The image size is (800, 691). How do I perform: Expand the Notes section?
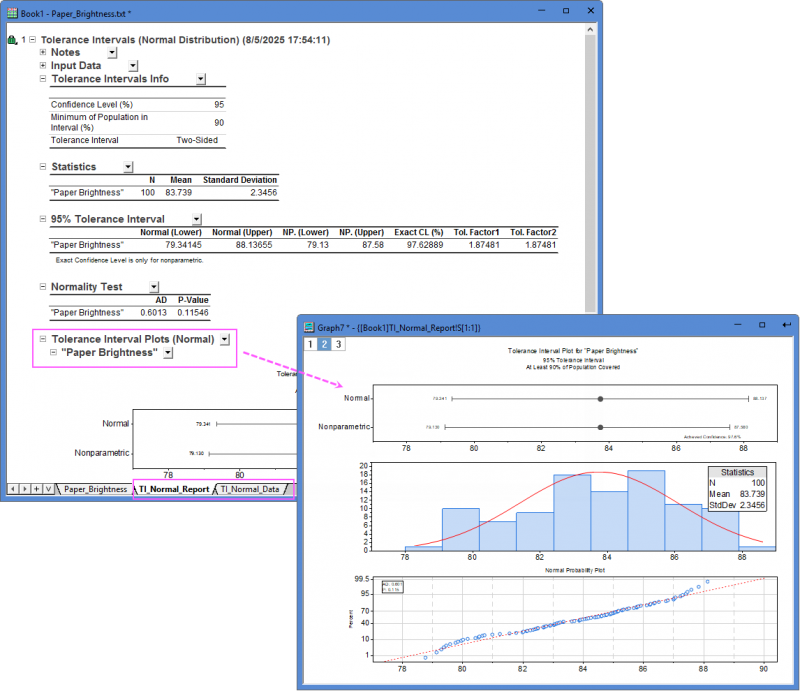41,52
